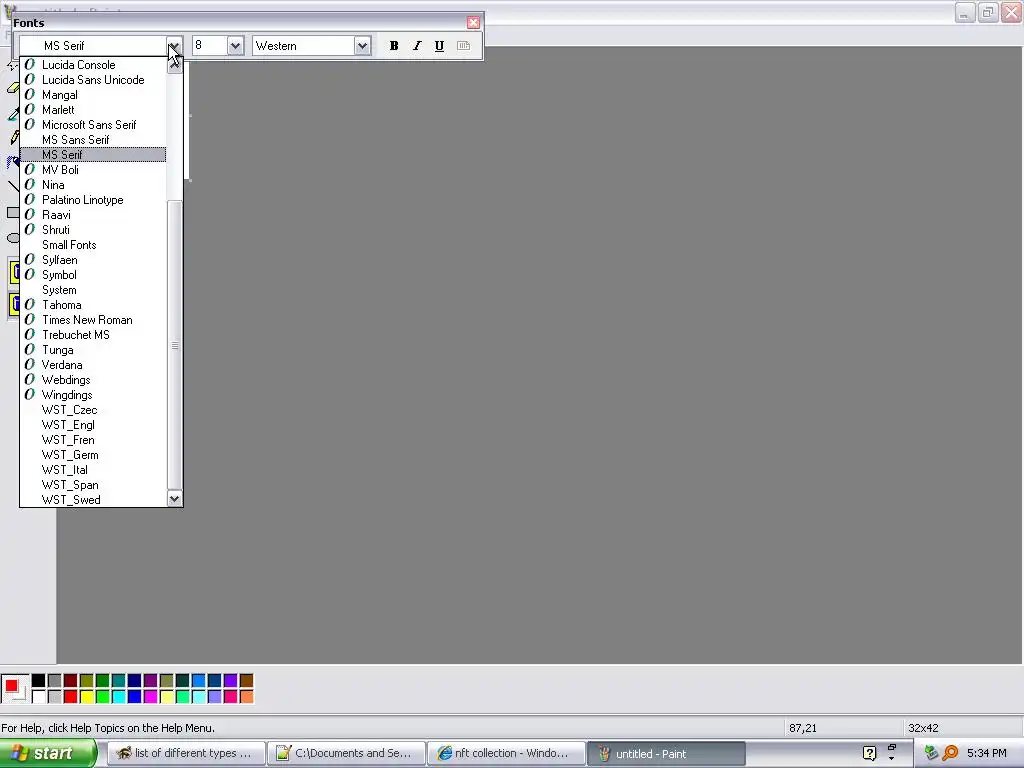Viewport: 1024px width, 768px height.
Task: Select WST_Fren font
Action: point(93,440)
